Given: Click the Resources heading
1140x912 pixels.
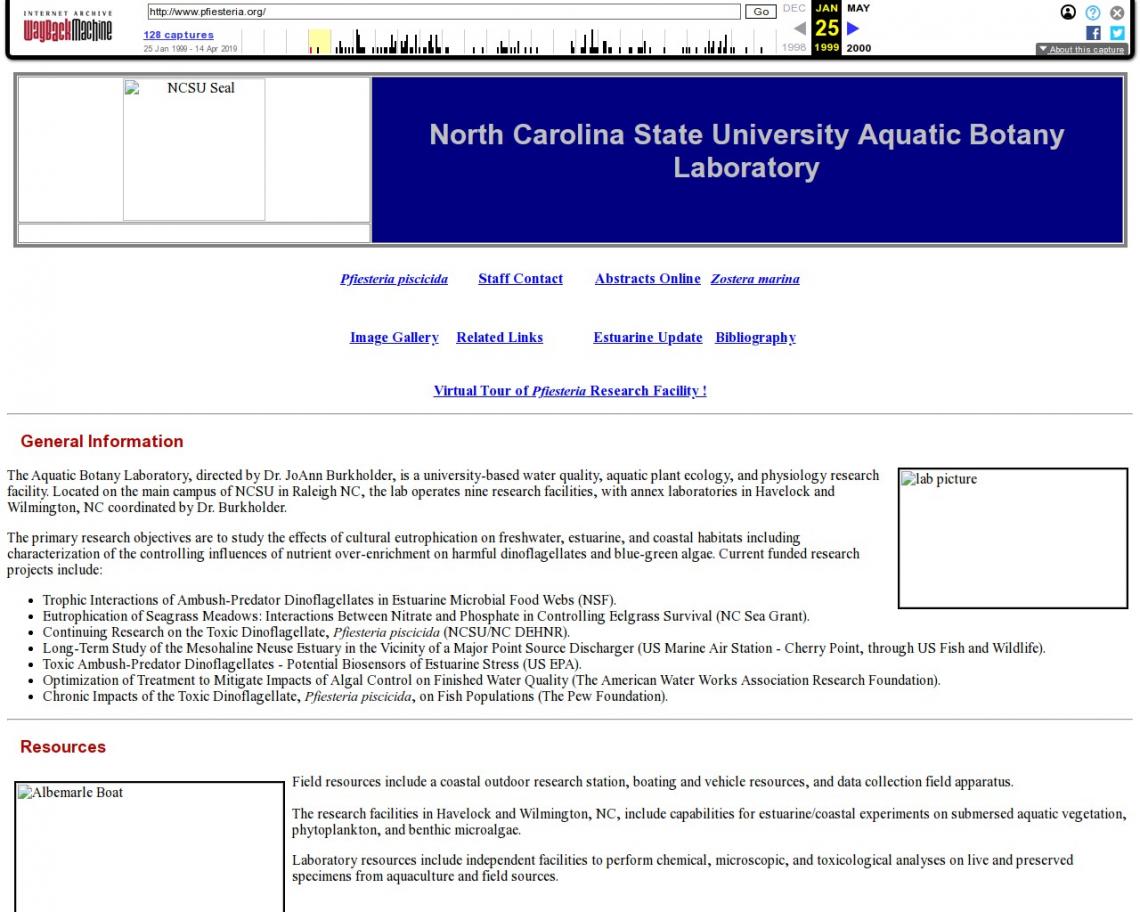Looking at the screenshot, I should point(63,747).
